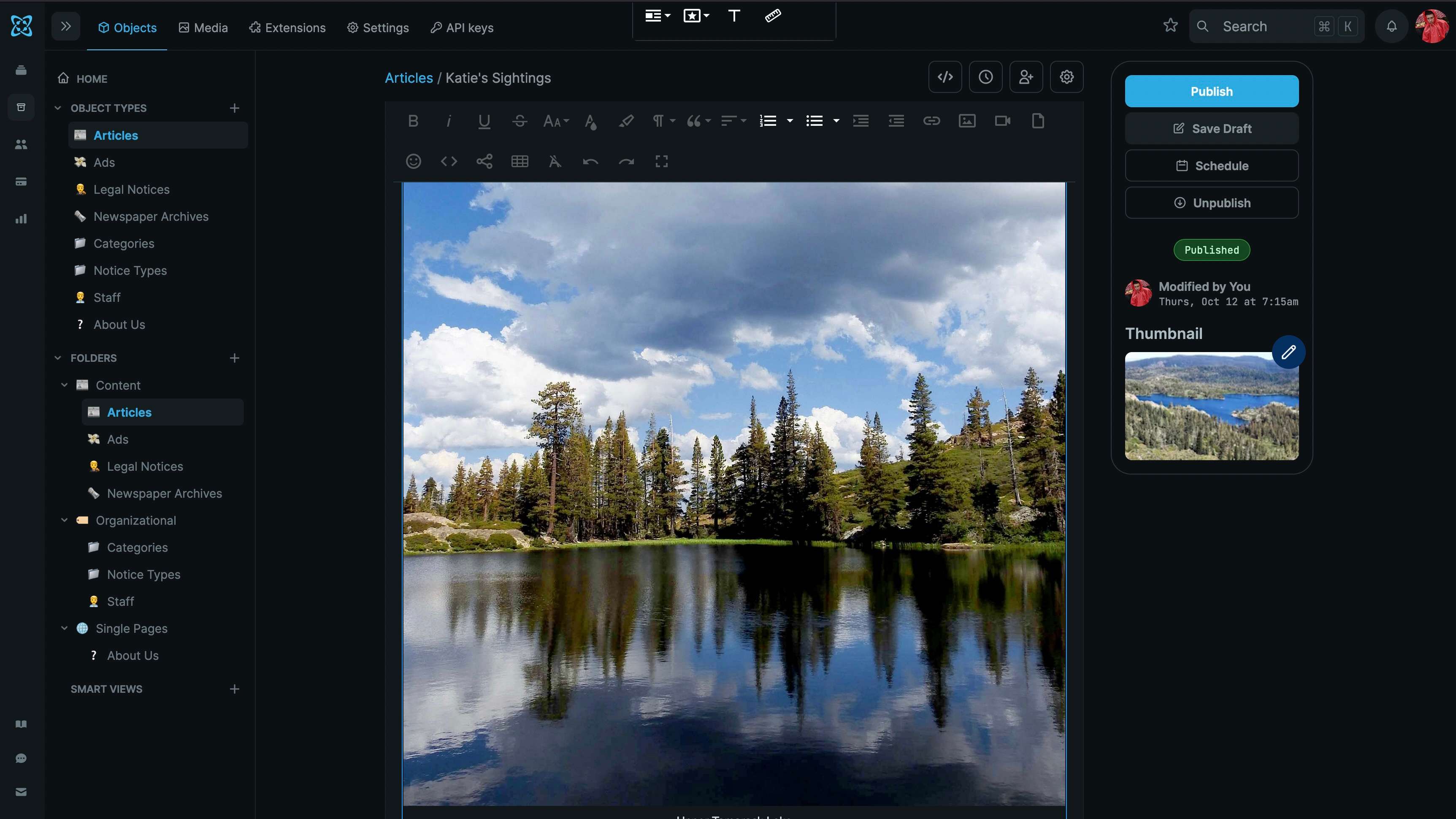Image resolution: width=1456 pixels, height=819 pixels.
Task: Collapse the Single Pages folder
Action: pyautogui.click(x=65, y=628)
